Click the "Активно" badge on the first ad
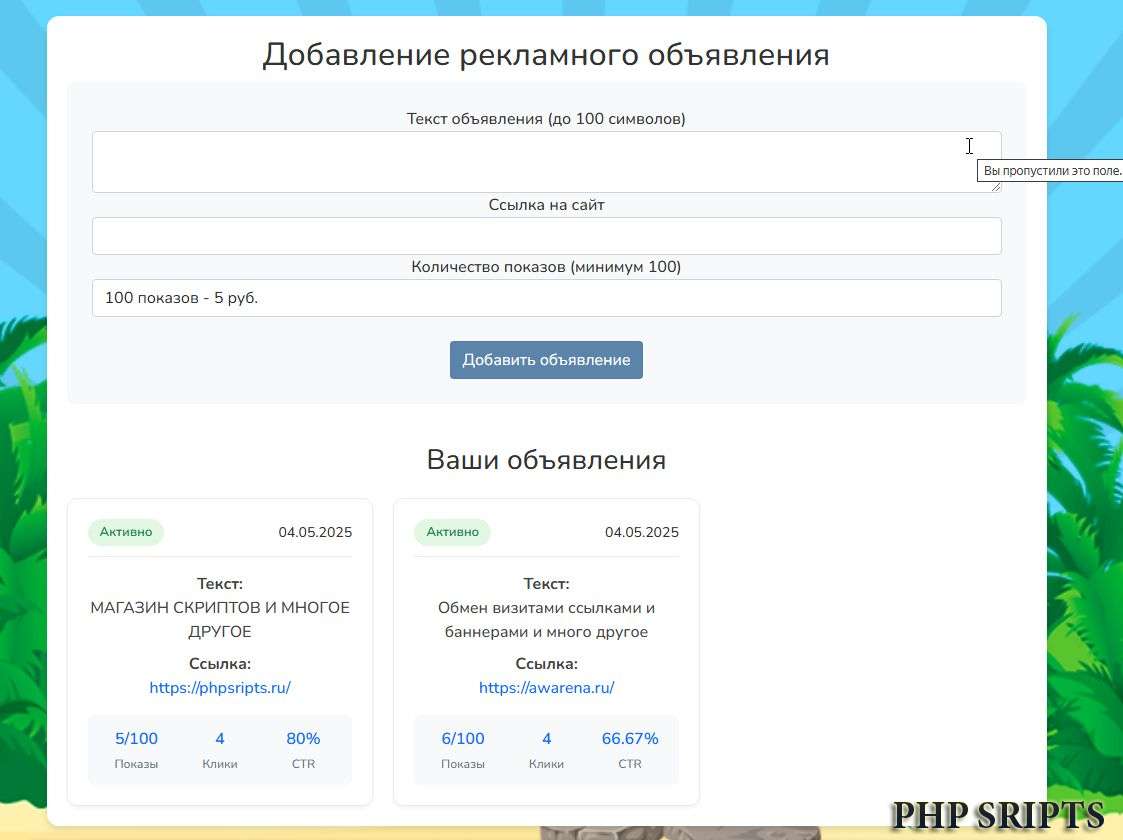1123x840 pixels. pos(125,531)
